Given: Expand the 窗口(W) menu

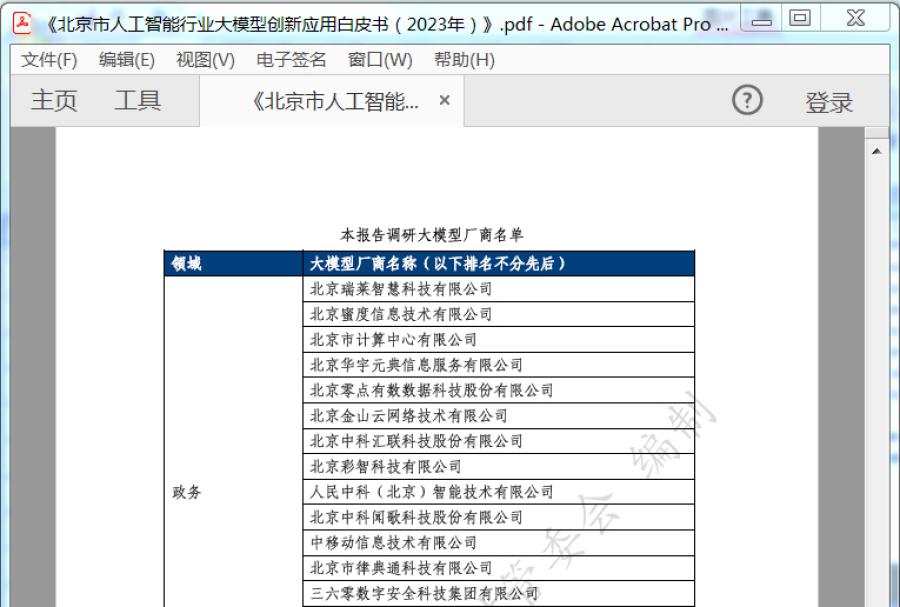Looking at the screenshot, I should (380, 60).
